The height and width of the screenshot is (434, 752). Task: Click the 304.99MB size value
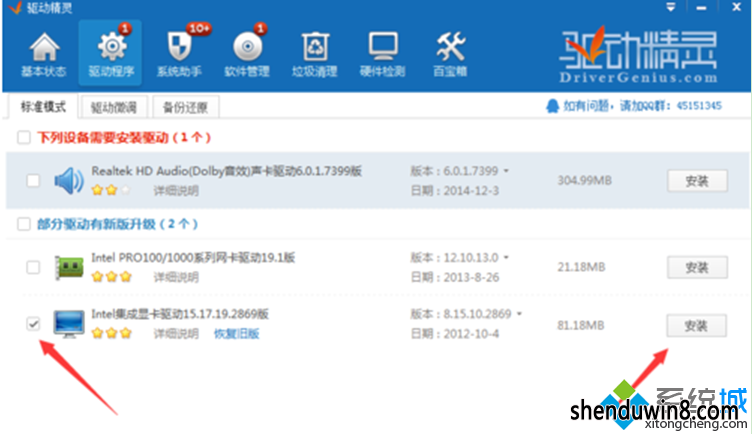point(584,180)
